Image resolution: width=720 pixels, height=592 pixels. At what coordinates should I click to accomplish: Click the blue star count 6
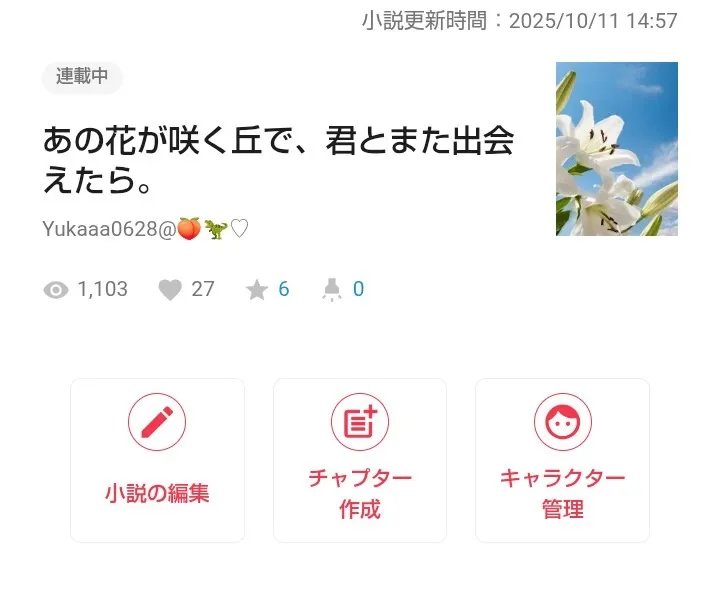pyautogui.click(x=284, y=289)
